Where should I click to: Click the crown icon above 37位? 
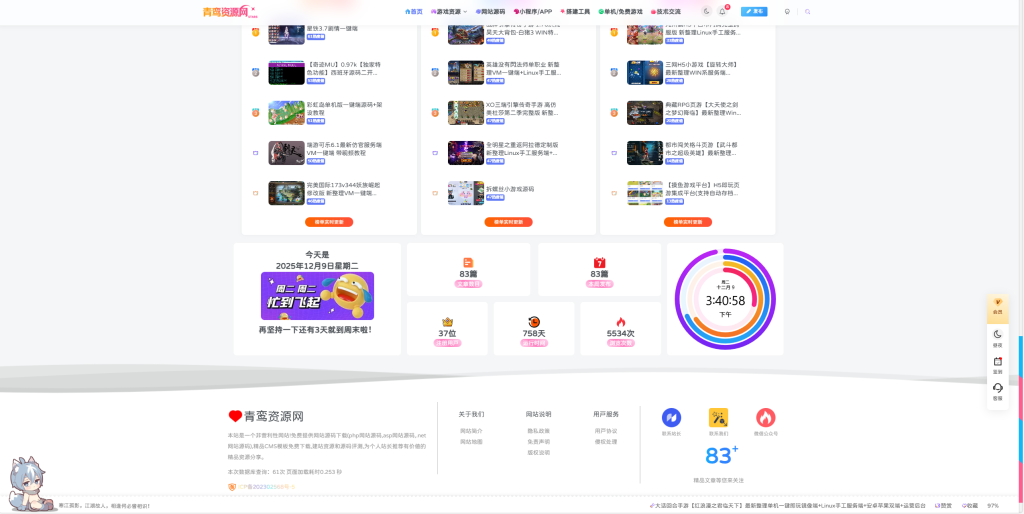447,322
